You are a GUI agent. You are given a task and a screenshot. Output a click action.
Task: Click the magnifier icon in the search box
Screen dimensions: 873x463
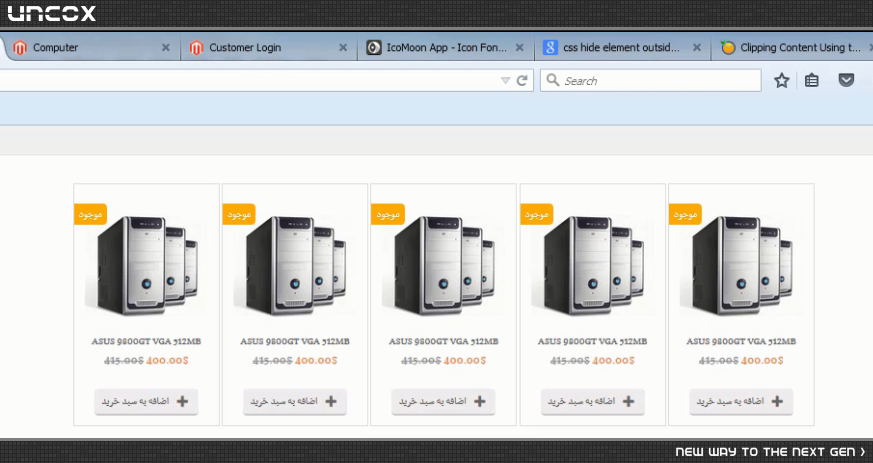[x=552, y=80]
